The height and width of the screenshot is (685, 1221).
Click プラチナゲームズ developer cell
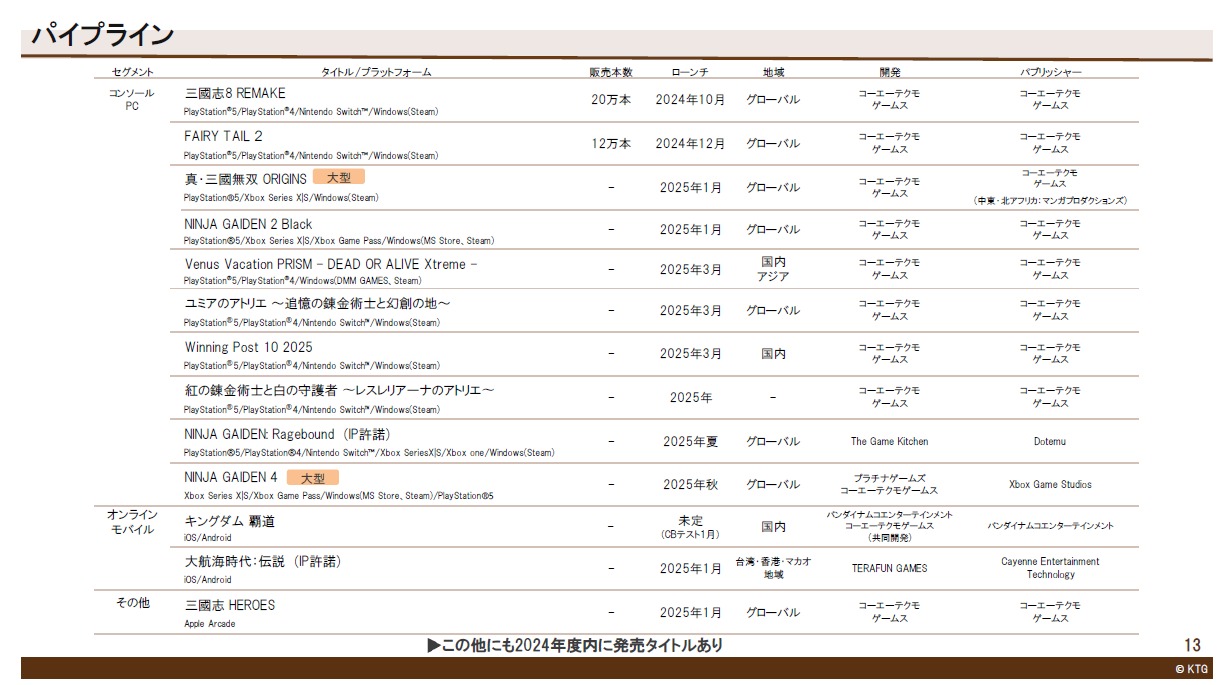(x=889, y=484)
